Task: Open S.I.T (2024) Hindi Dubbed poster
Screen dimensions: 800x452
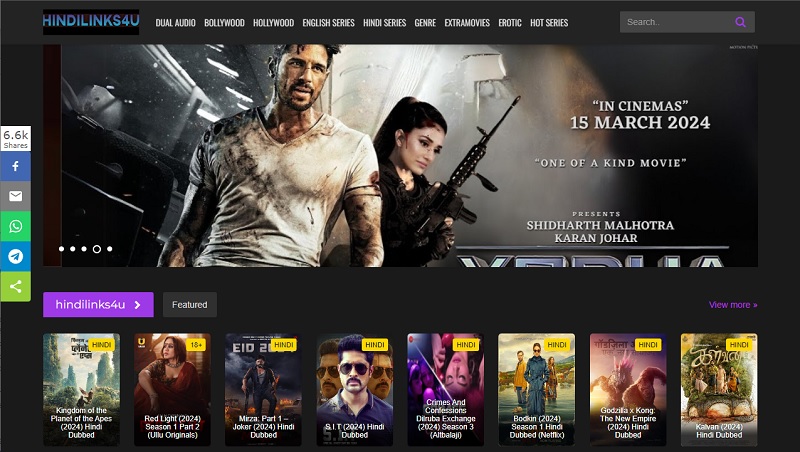Action: pyautogui.click(x=355, y=390)
